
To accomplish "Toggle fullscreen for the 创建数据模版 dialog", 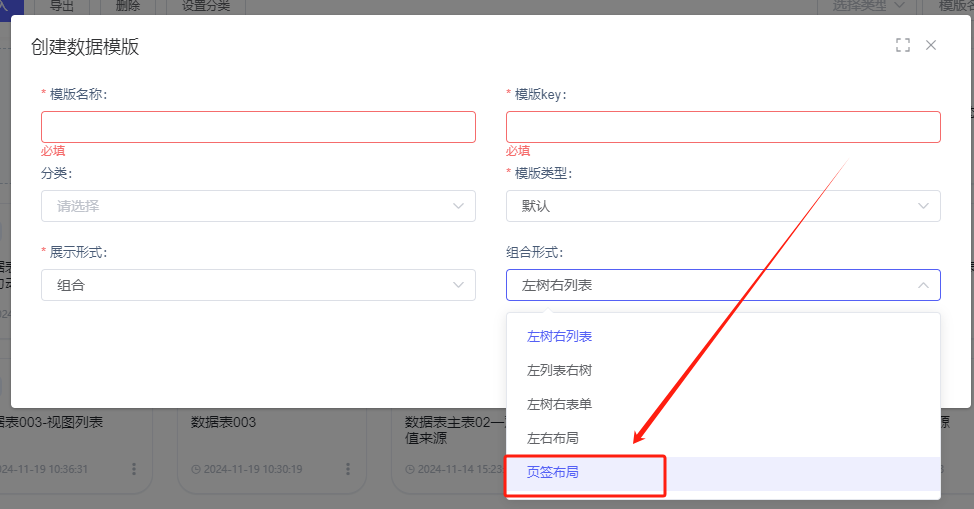I will pos(903,45).
